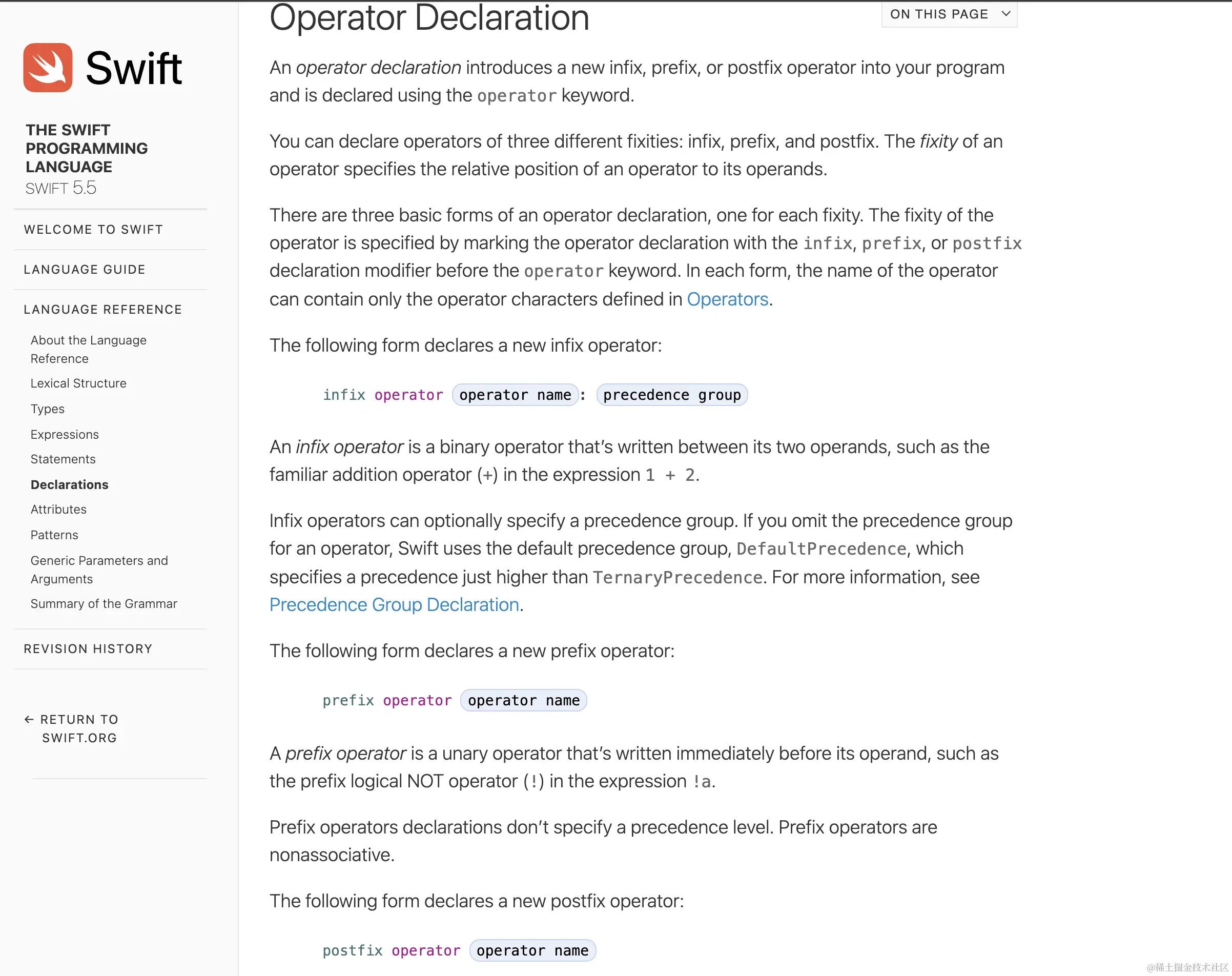
Task: Click the Swift bird logo icon
Action: click(x=48, y=68)
